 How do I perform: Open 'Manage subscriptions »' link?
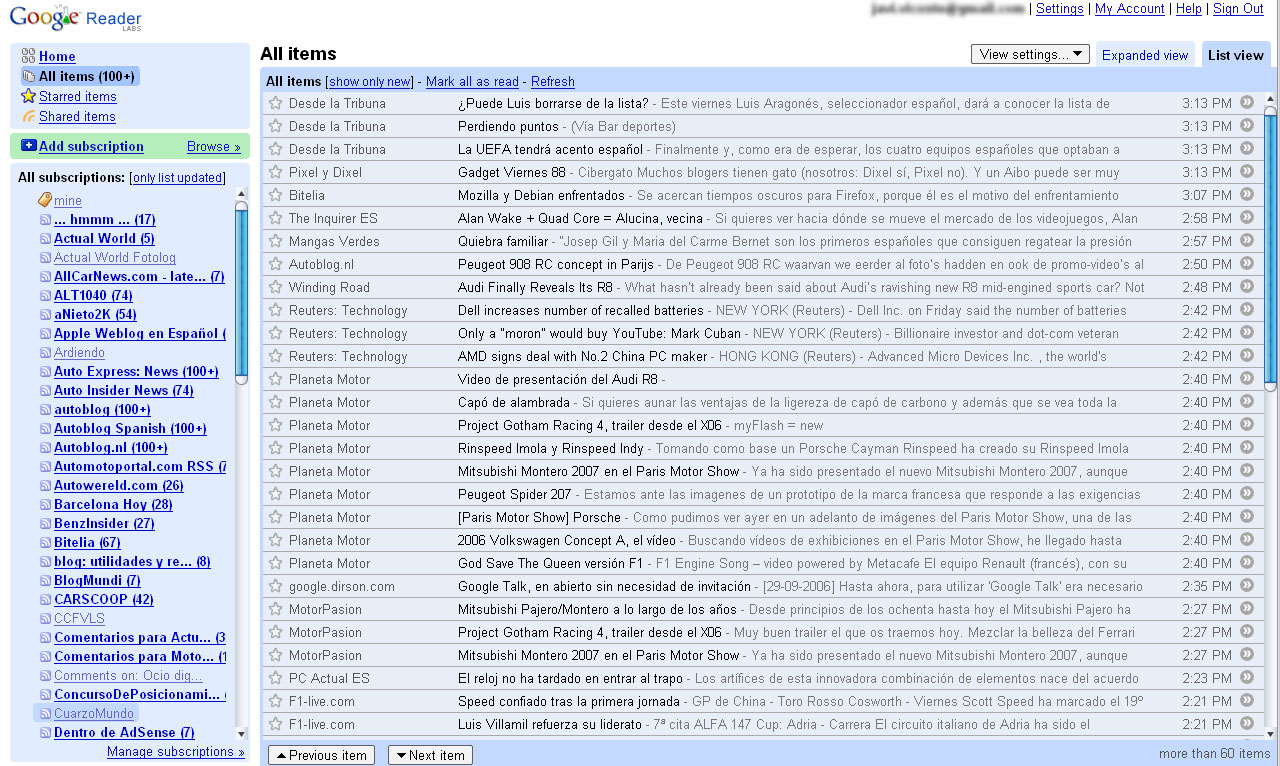pyautogui.click(x=176, y=752)
